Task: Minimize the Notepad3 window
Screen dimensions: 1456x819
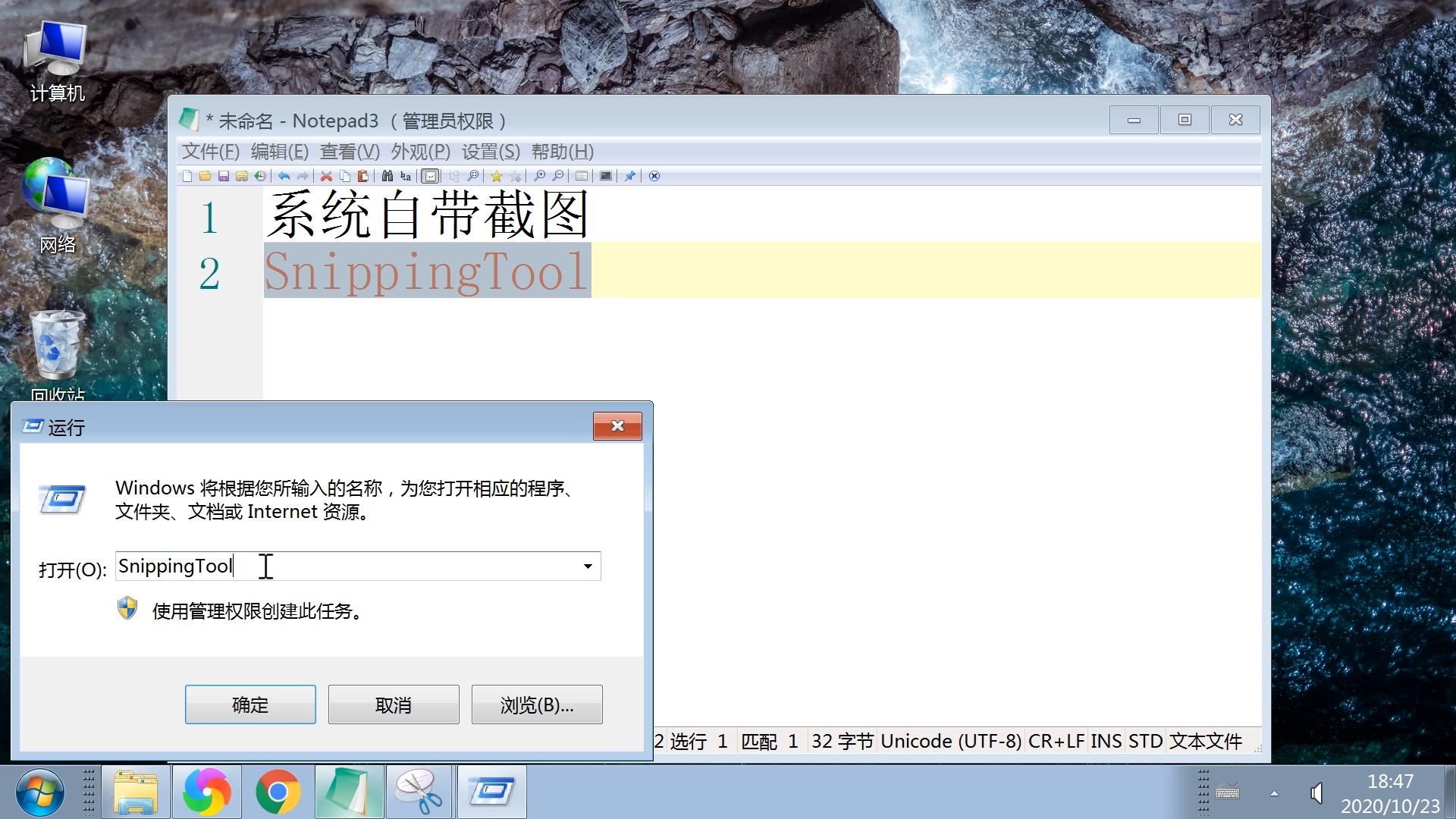Action: tap(1134, 120)
